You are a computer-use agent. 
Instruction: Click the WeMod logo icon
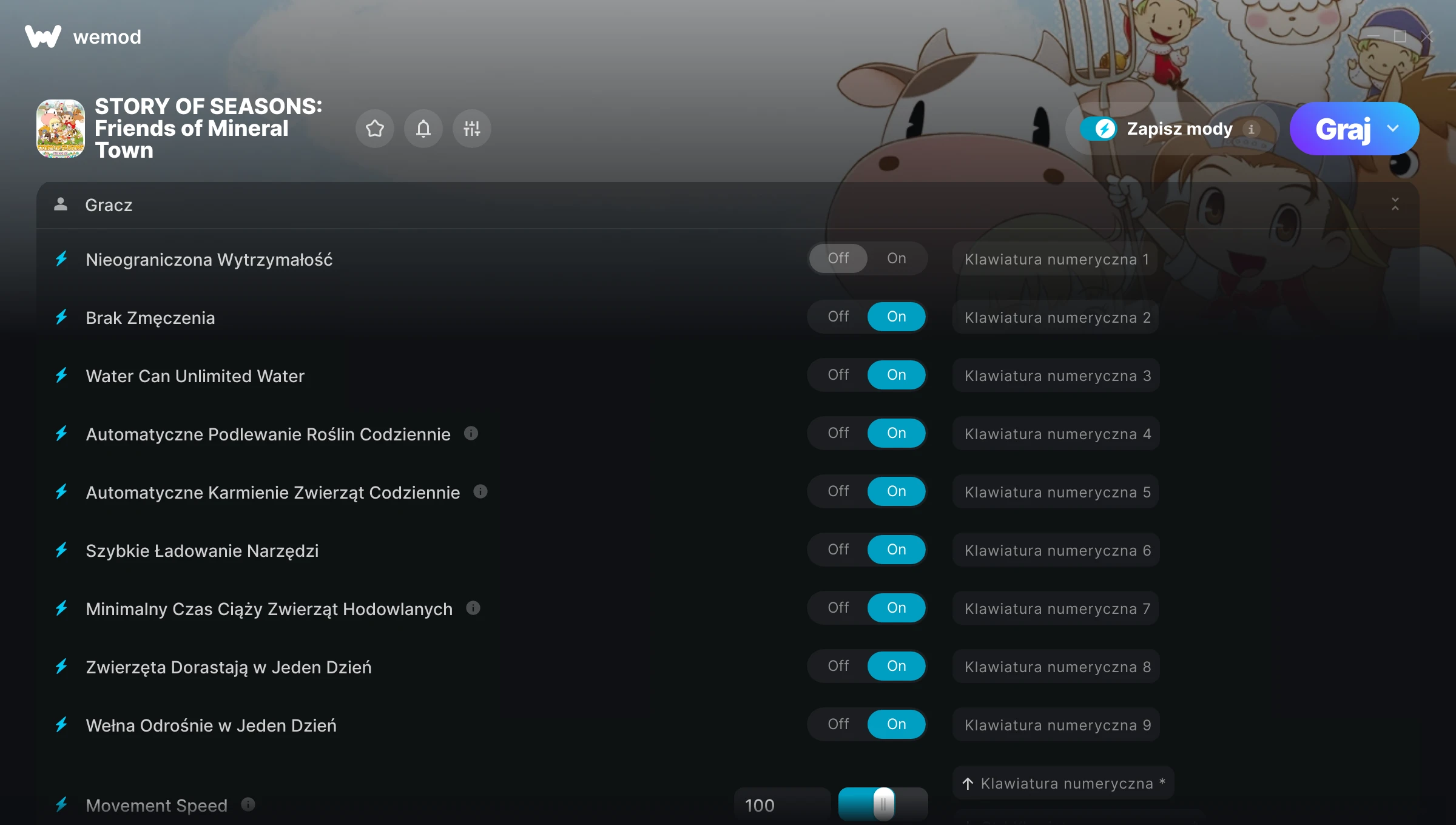tap(42, 36)
